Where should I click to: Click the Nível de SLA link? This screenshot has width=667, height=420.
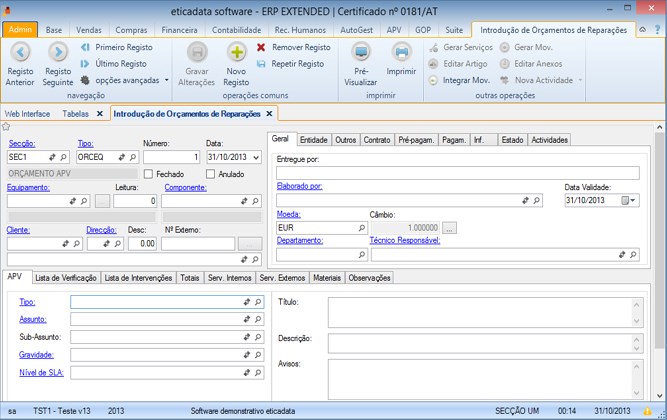40,372
